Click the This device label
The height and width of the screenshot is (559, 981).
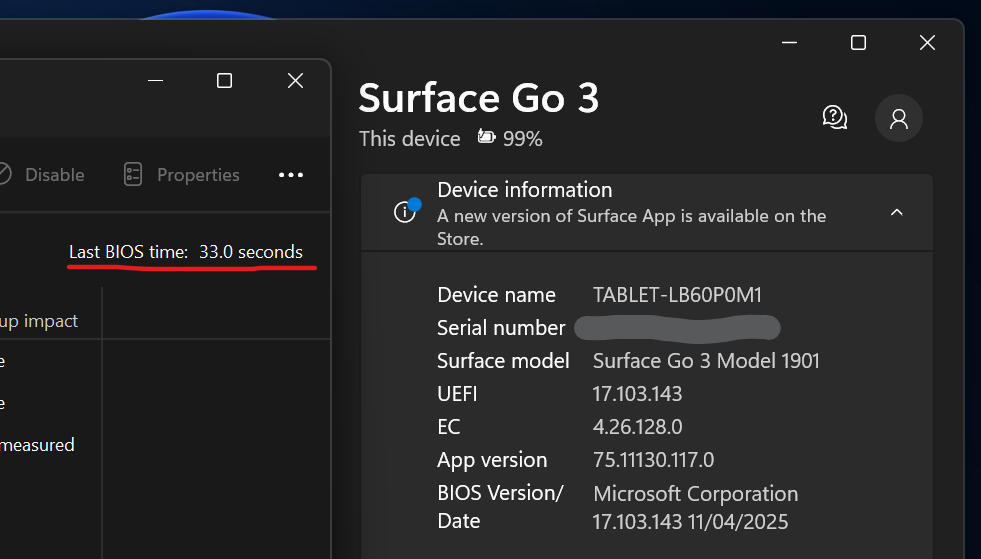(x=409, y=138)
